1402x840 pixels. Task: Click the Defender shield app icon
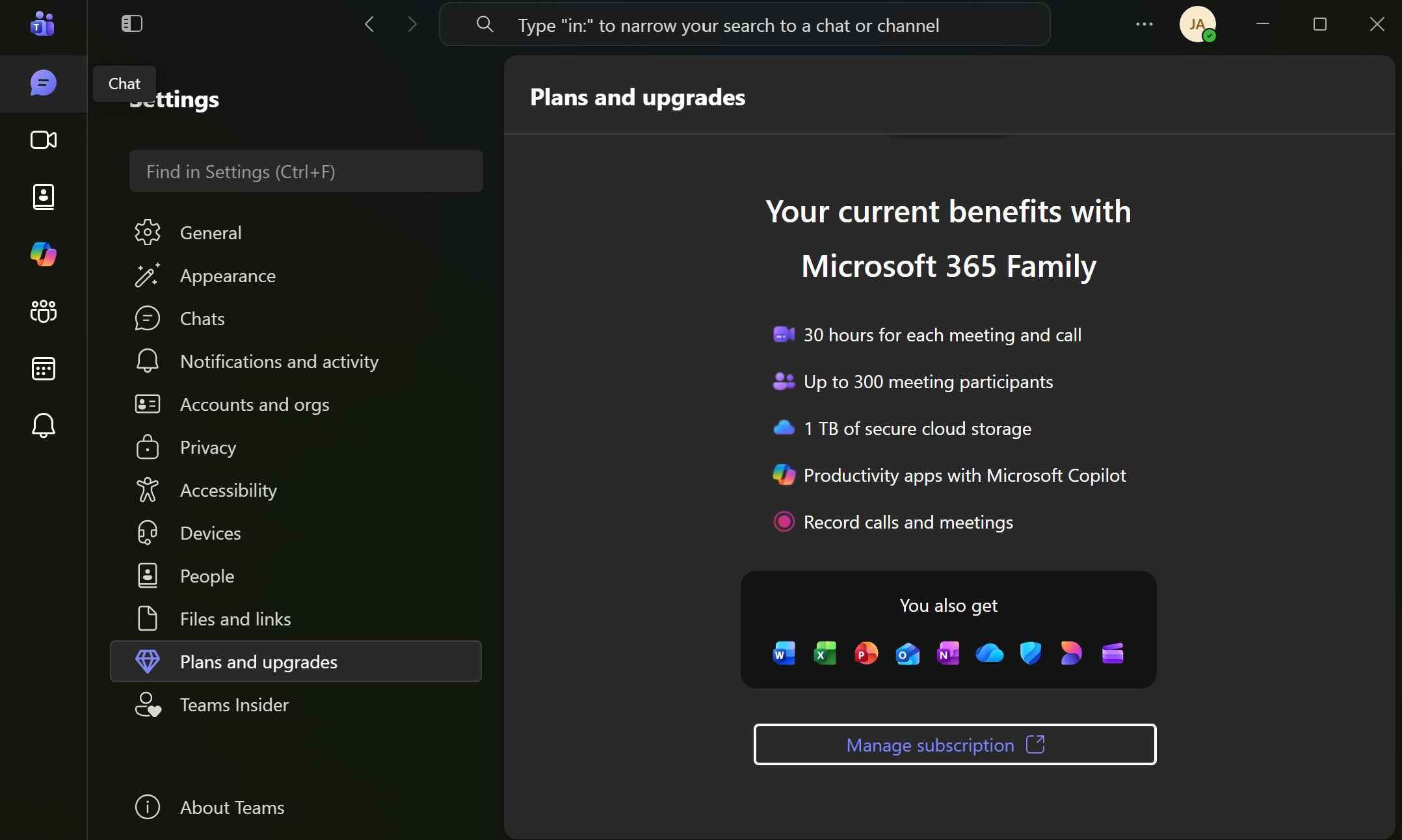coord(1031,653)
